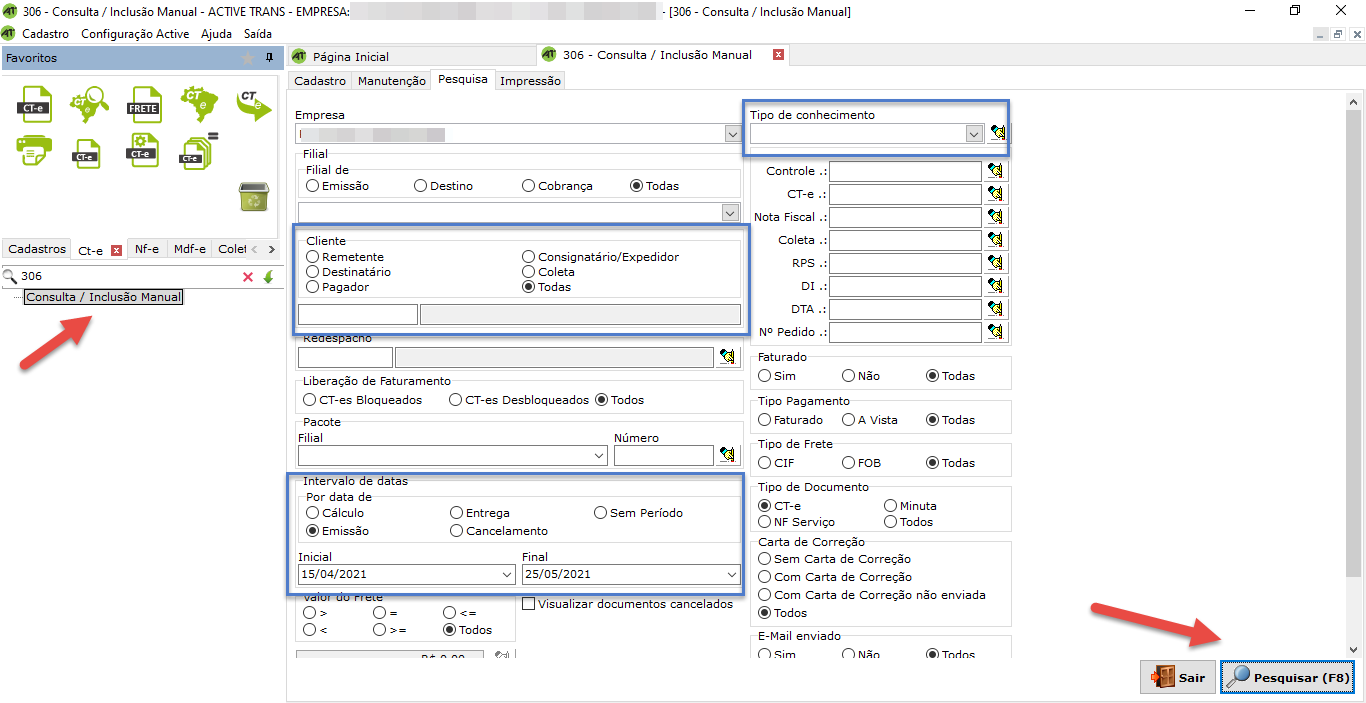Switch to the Impressão tab
Image resolution: width=1366 pixels, height=703 pixels.
(530, 81)
